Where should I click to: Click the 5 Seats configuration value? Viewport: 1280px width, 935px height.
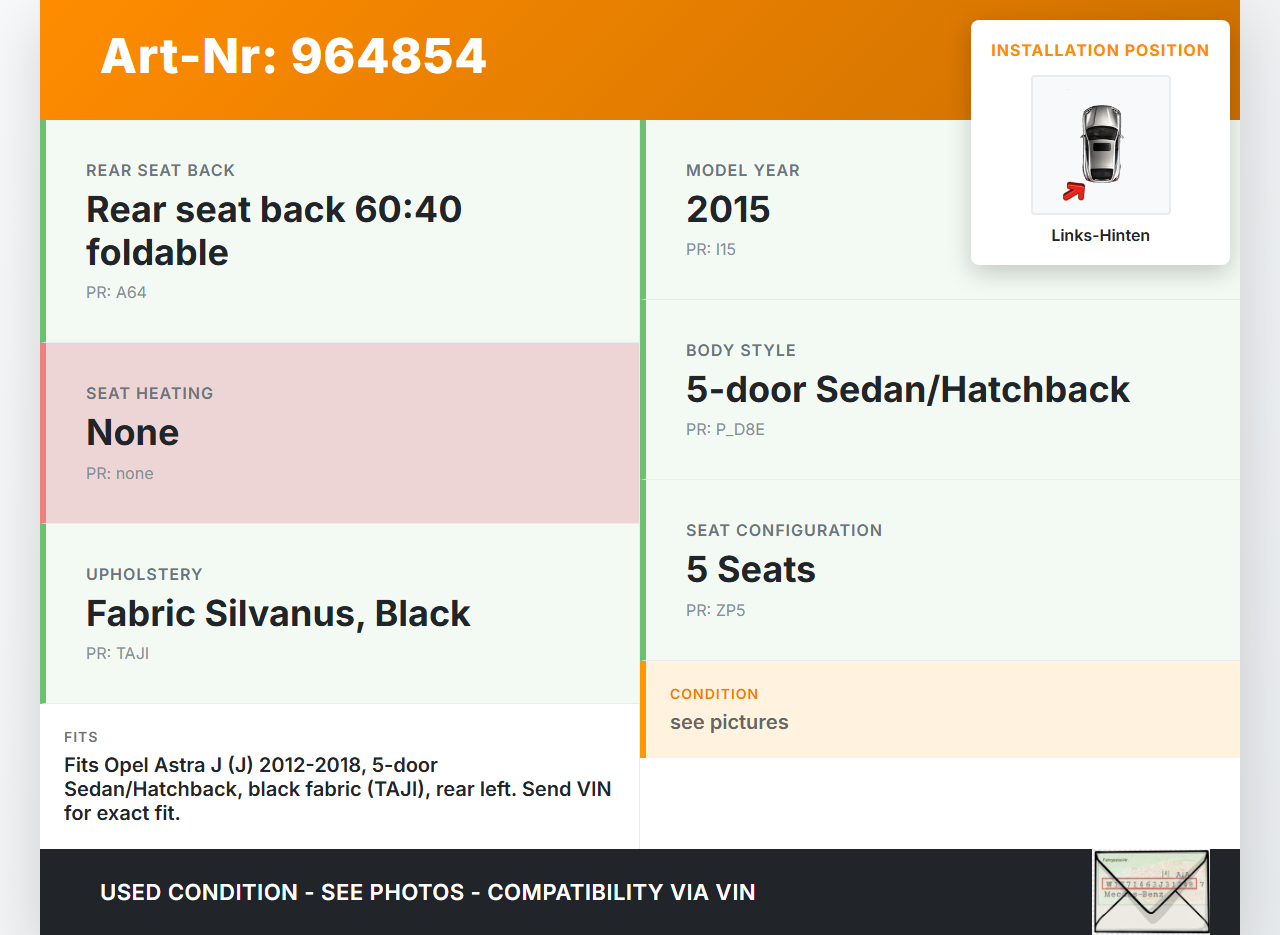click(751, 569)
